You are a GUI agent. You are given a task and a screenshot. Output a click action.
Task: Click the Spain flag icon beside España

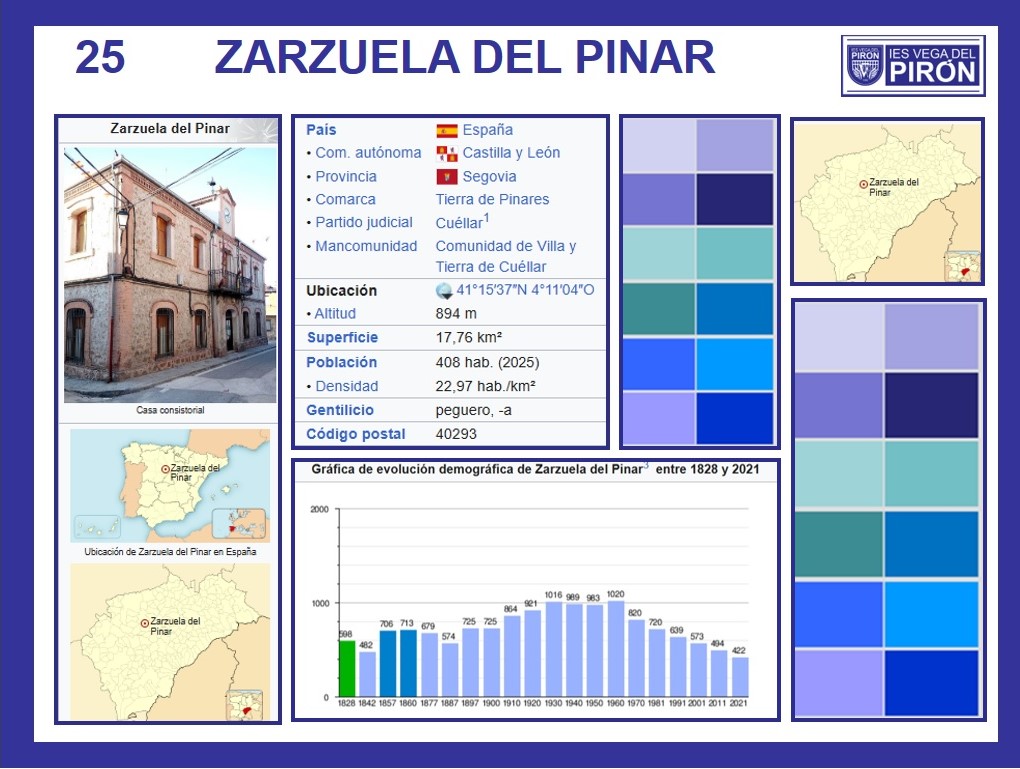pyautogui.click(x=447, y=130)
